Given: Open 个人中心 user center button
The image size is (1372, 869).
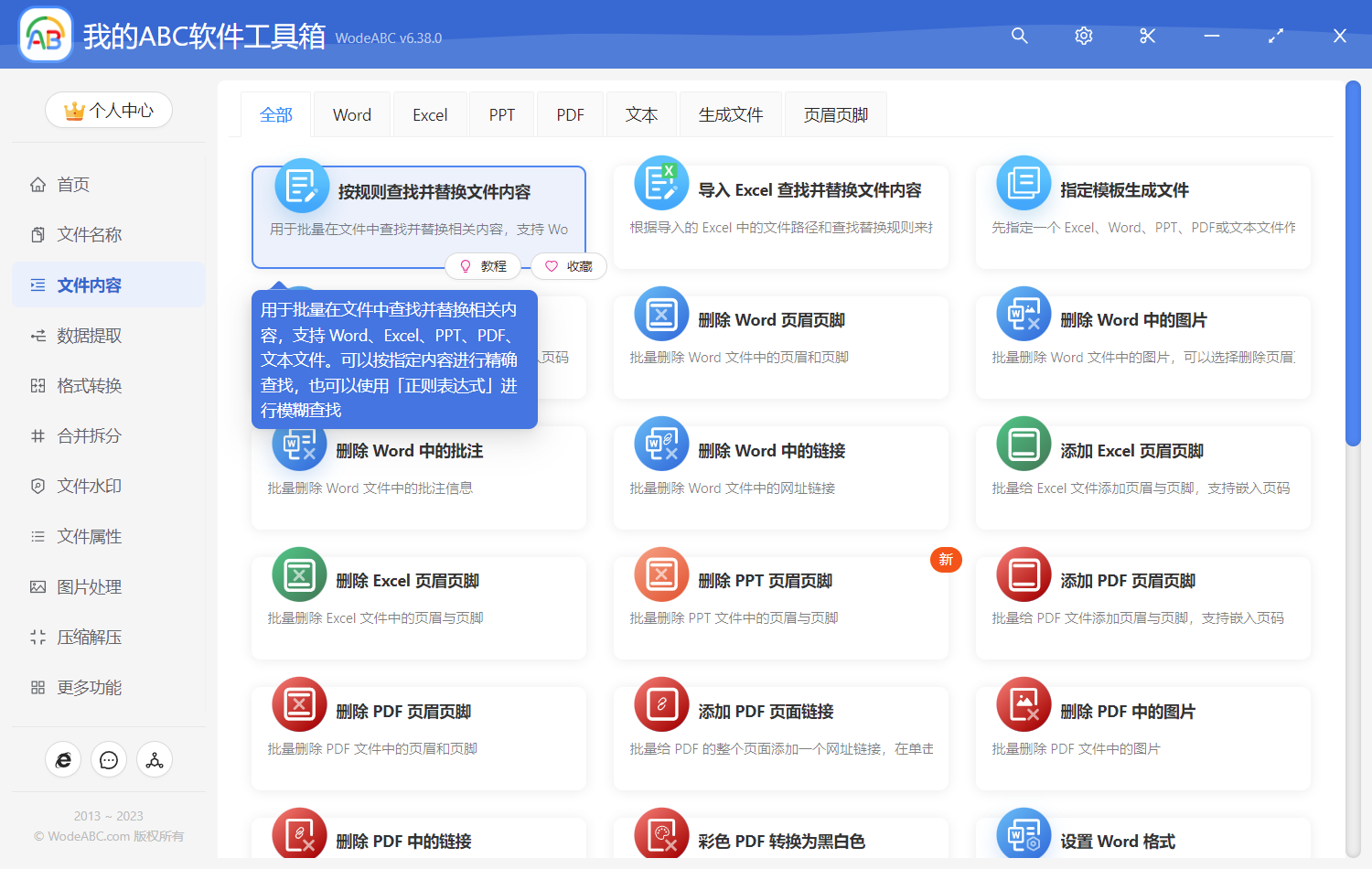Looking at the screenshot, I should pyautogui.click(x=109, y=111).
